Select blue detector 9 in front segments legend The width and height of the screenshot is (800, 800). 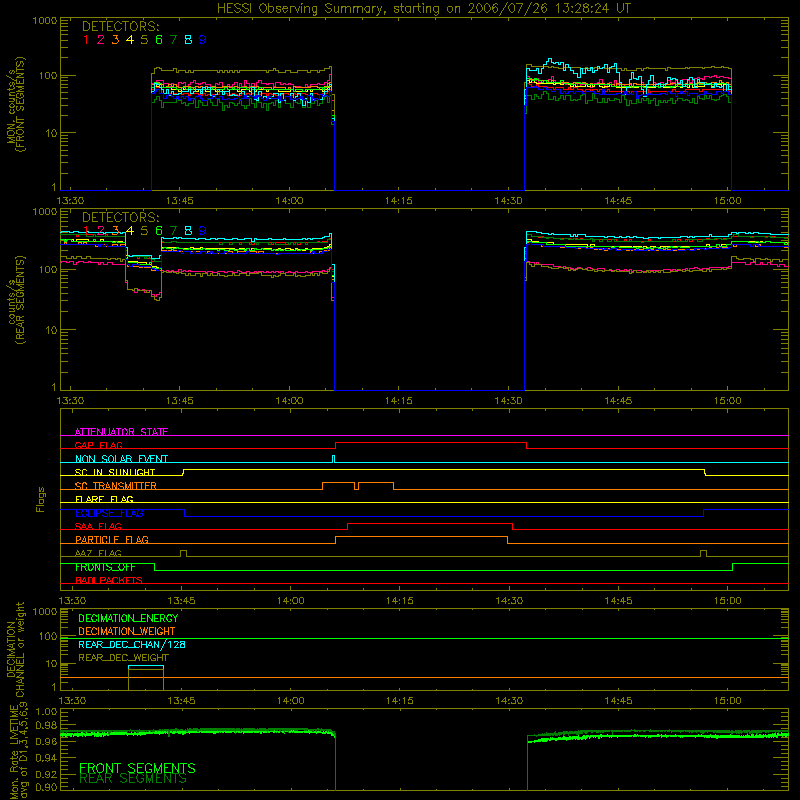tap(203, 40)
